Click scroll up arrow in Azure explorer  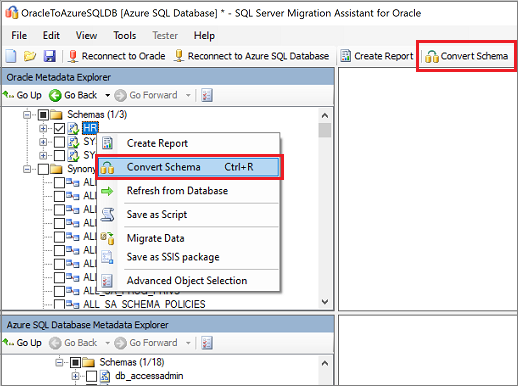(325, 363)
